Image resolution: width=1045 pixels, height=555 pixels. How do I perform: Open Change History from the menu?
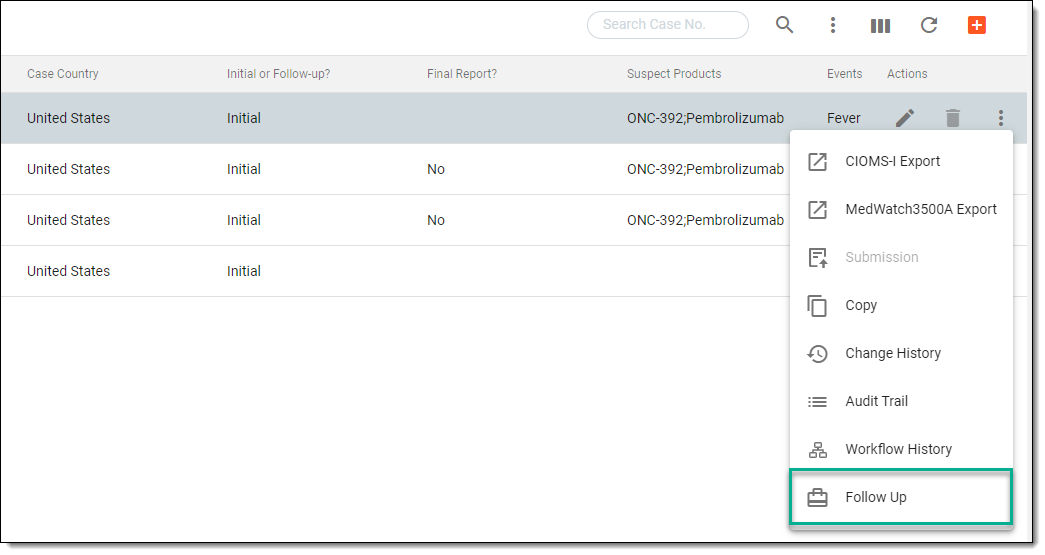coord(901,353)
